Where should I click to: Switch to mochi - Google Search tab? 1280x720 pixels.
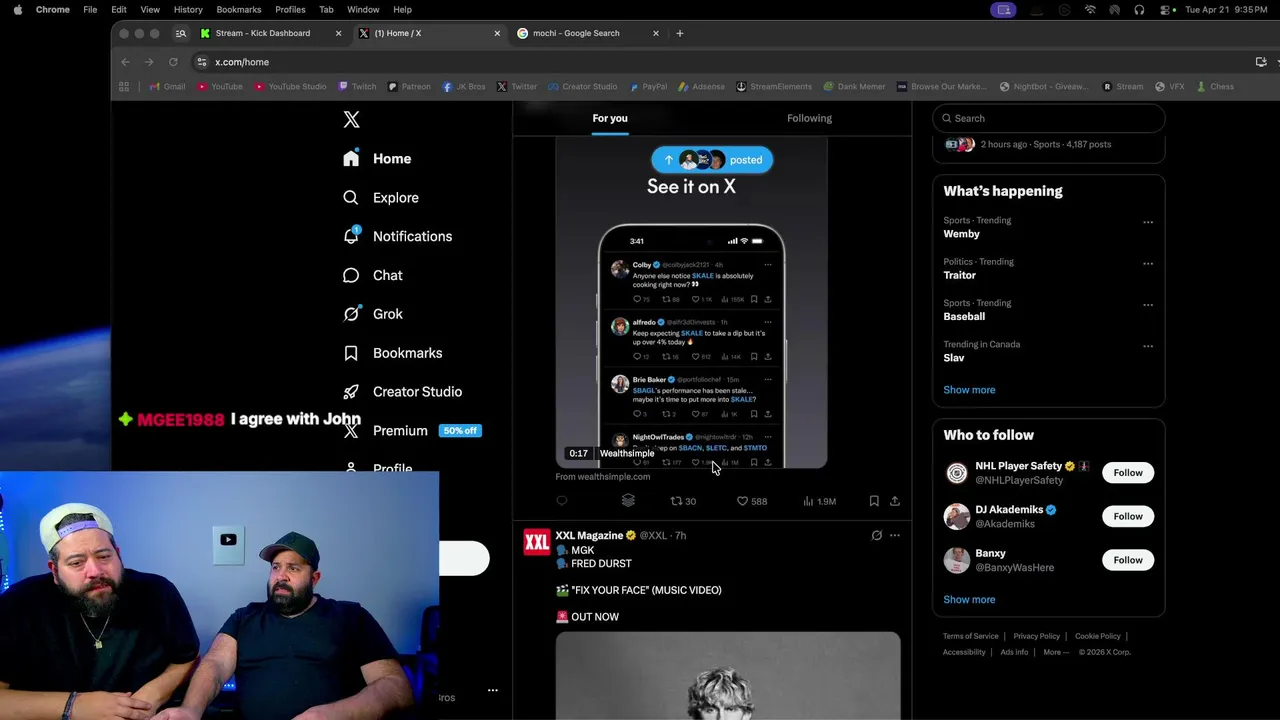click(576, 33)
